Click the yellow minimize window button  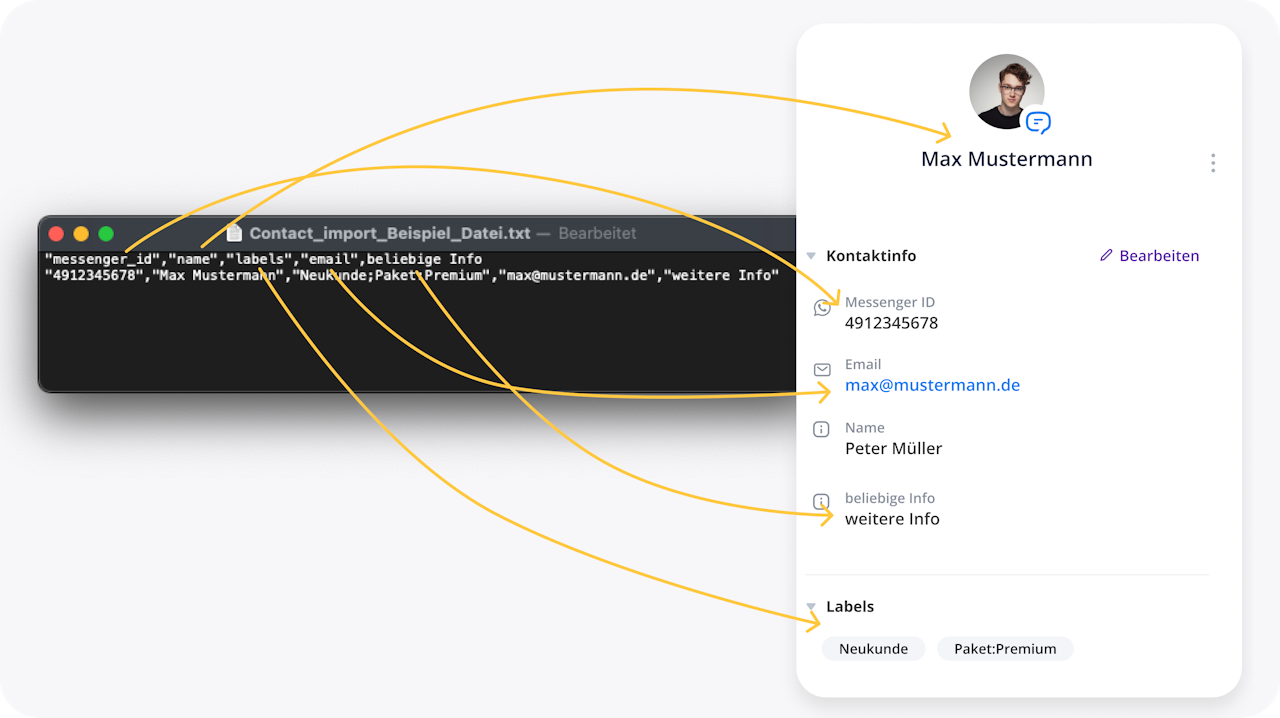pyautogui.click(x=81, y=234)
